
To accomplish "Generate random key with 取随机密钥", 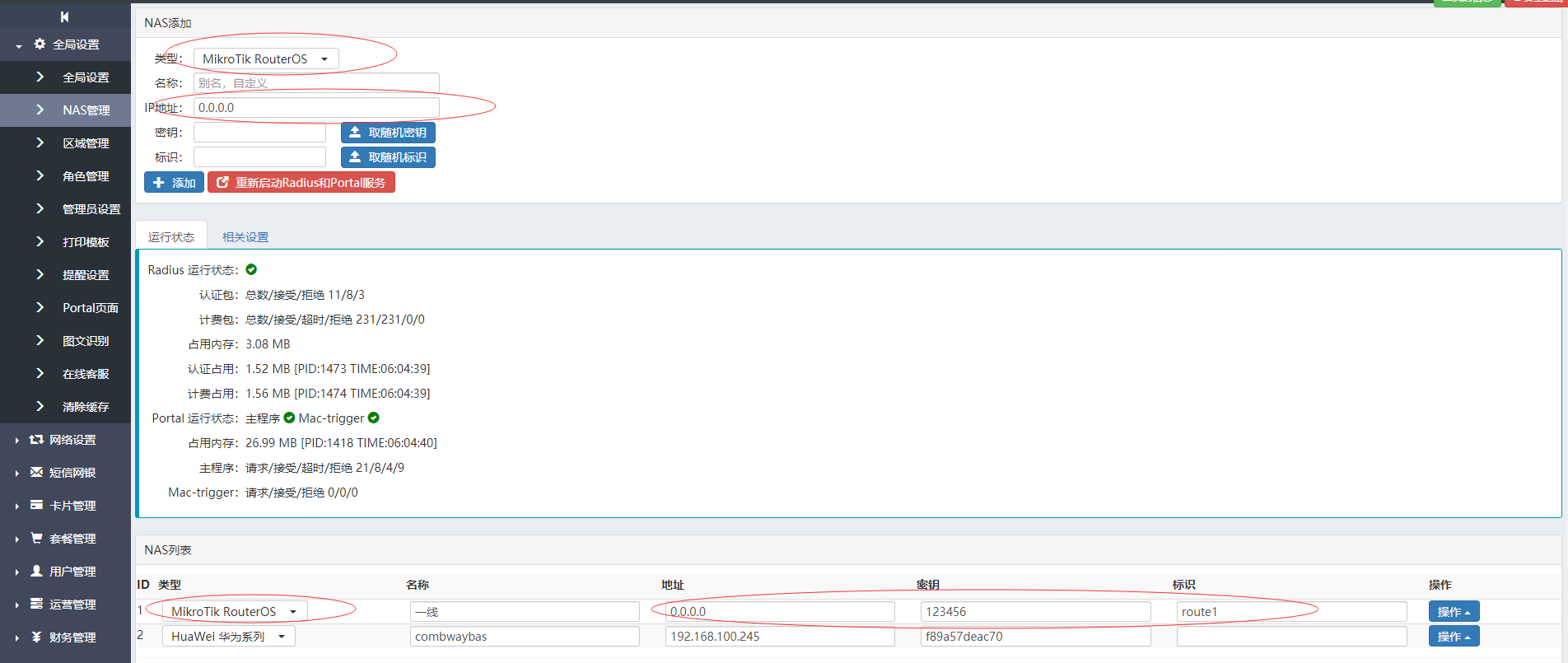I will point(388,133).
